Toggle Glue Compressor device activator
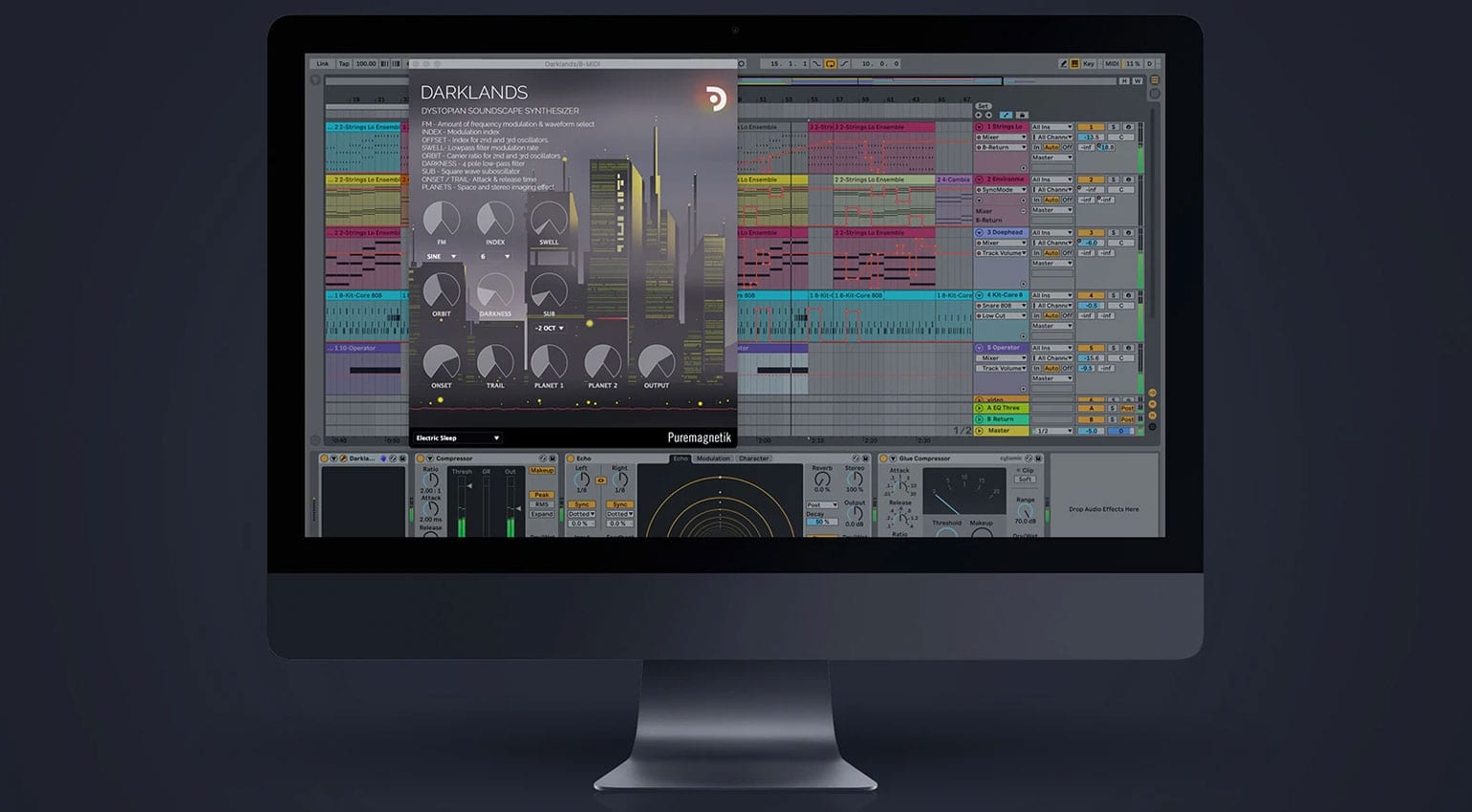The height and width of the screenshot is (812, 1472). (883, 459)
